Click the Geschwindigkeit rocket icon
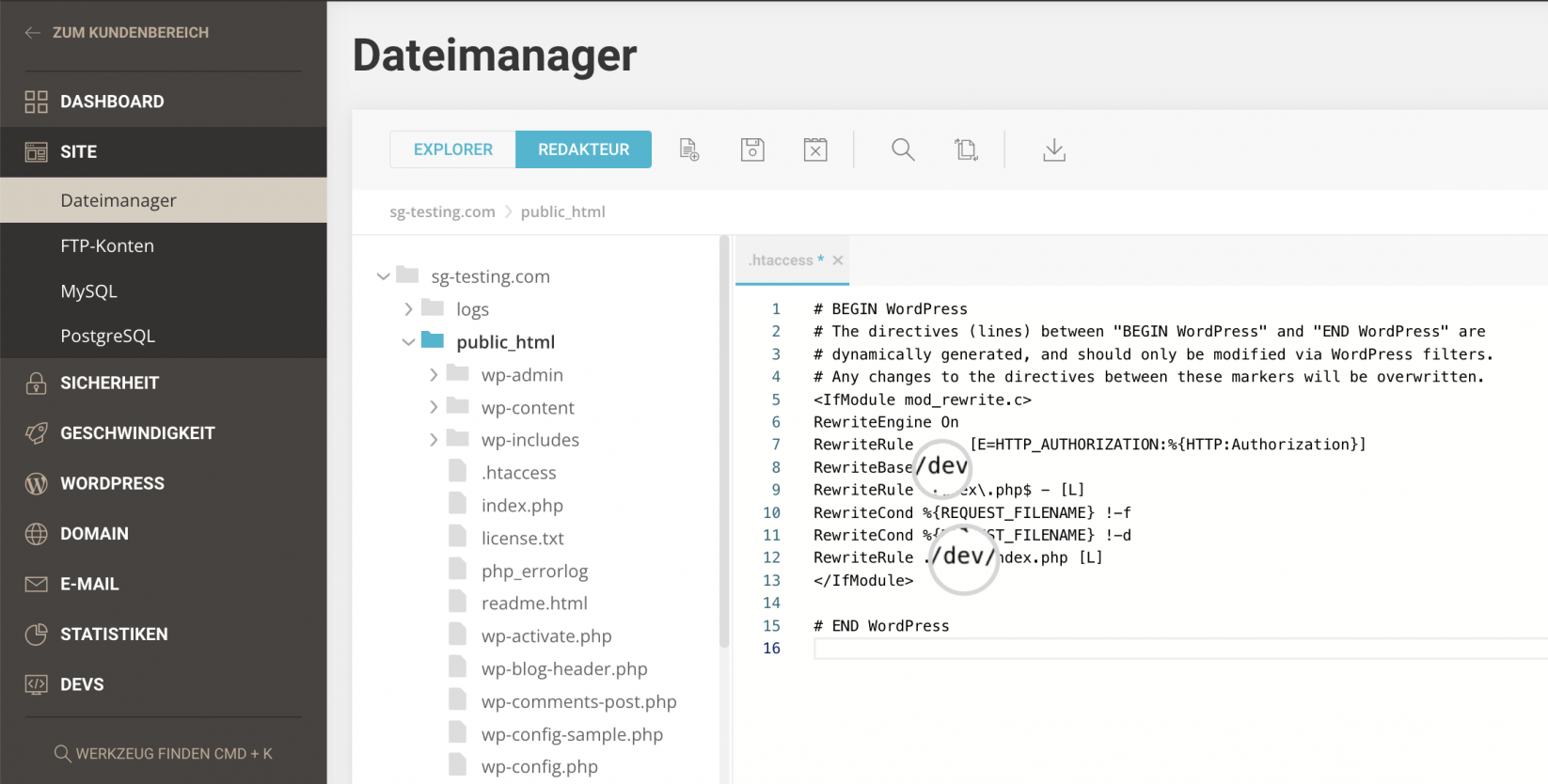1548x784 pixels. click(x=36, y=433)
